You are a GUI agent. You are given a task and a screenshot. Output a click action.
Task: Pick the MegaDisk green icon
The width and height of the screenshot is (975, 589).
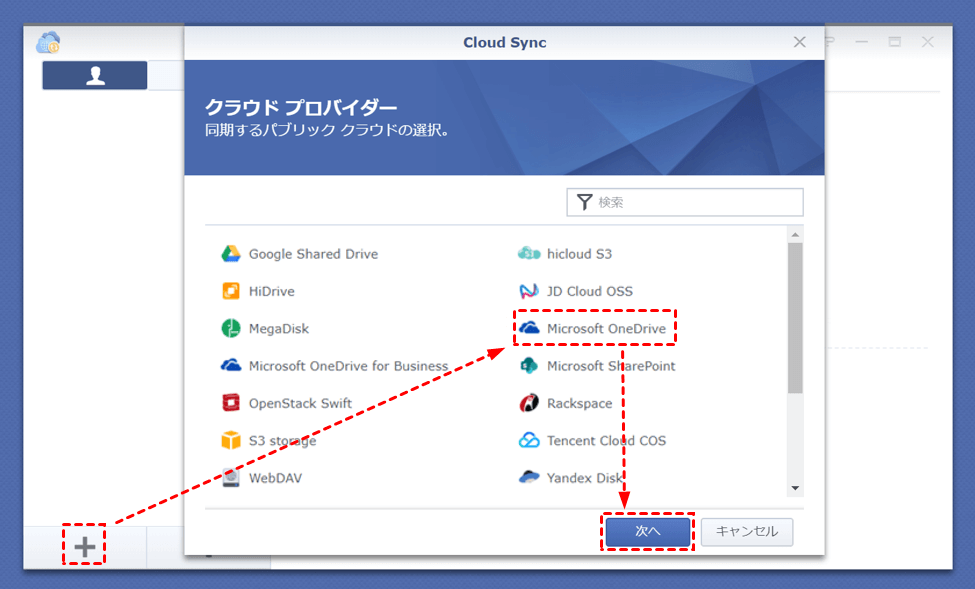tap(231, 328)
